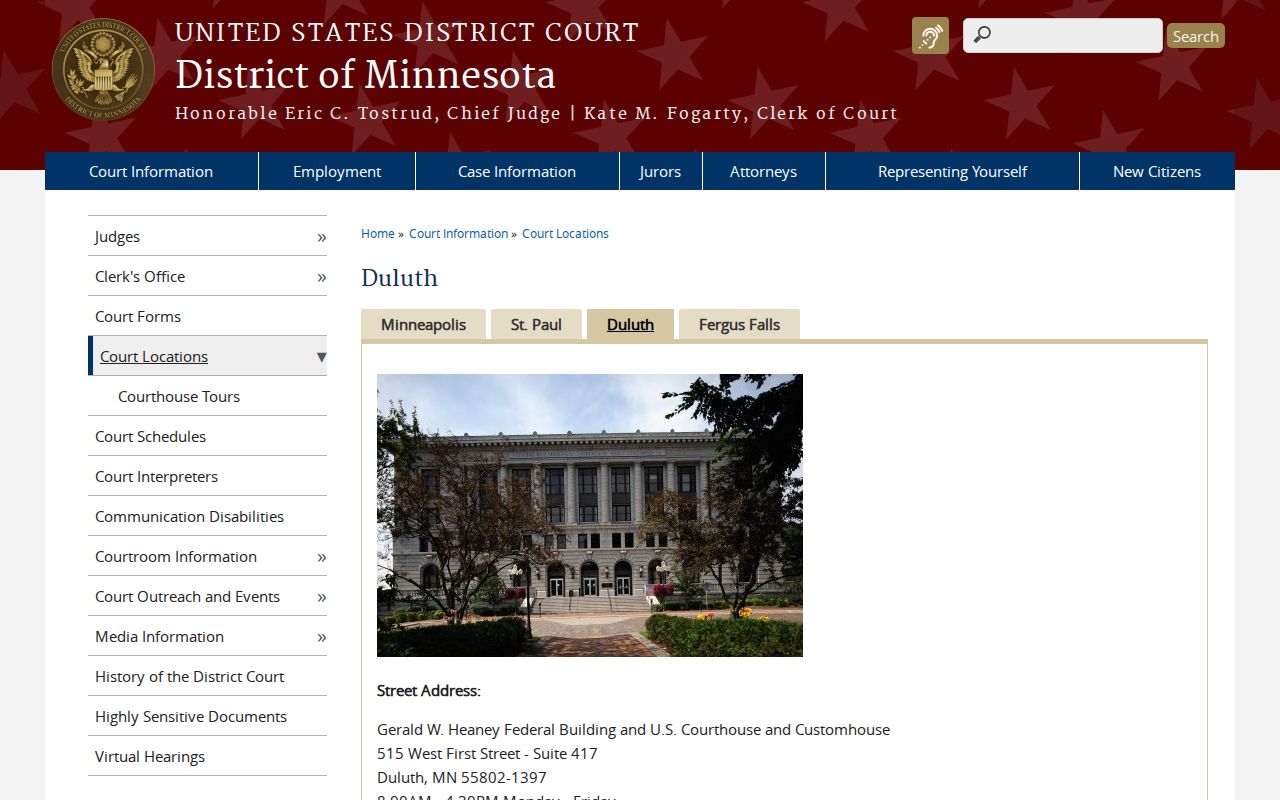The image size is (1280, 800).
Task: Go to Court Information breadcrumb
Action: click(x=458, y=234)
